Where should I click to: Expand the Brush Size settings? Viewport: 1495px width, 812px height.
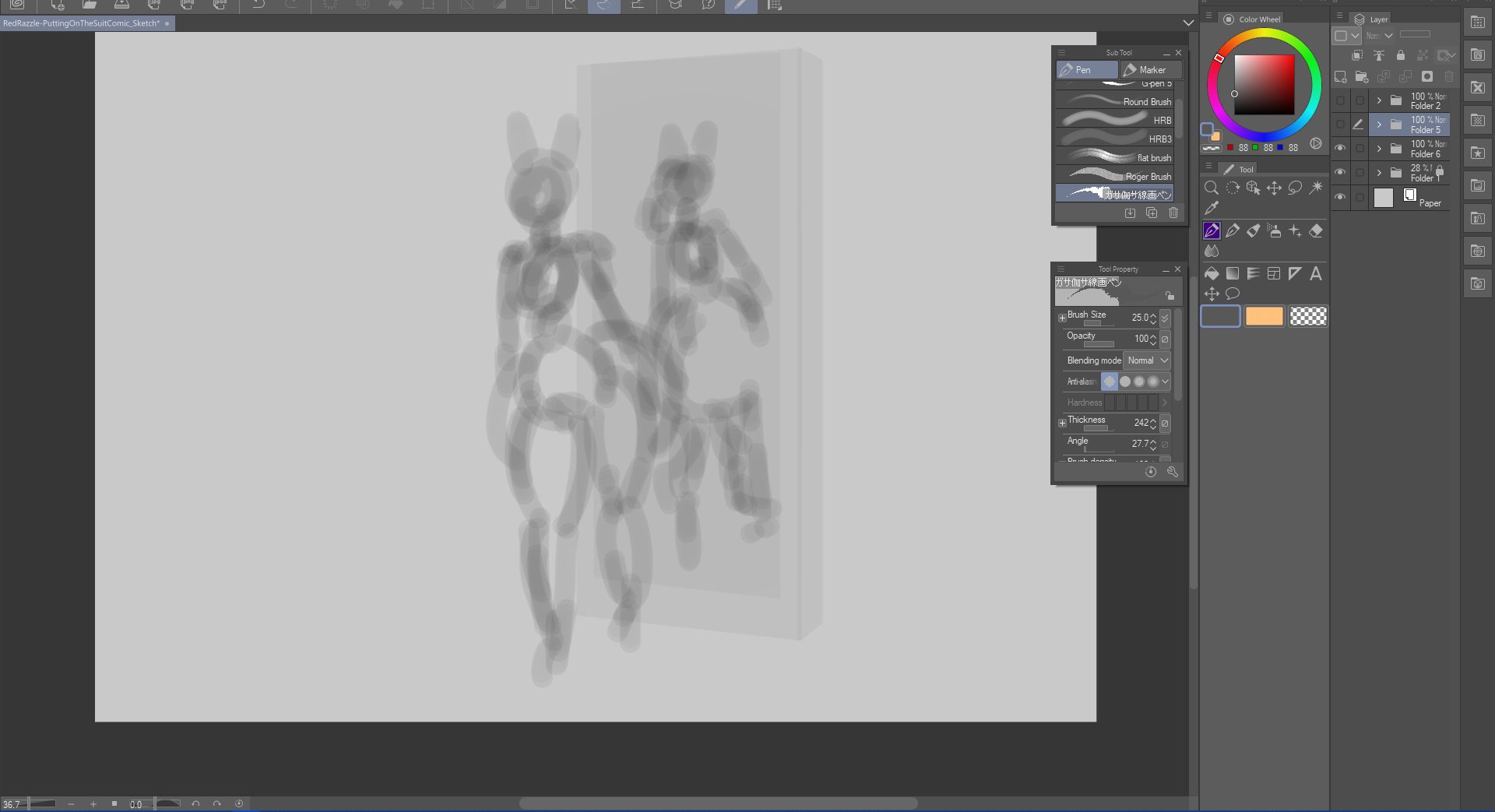click(x=1062, y=318)
